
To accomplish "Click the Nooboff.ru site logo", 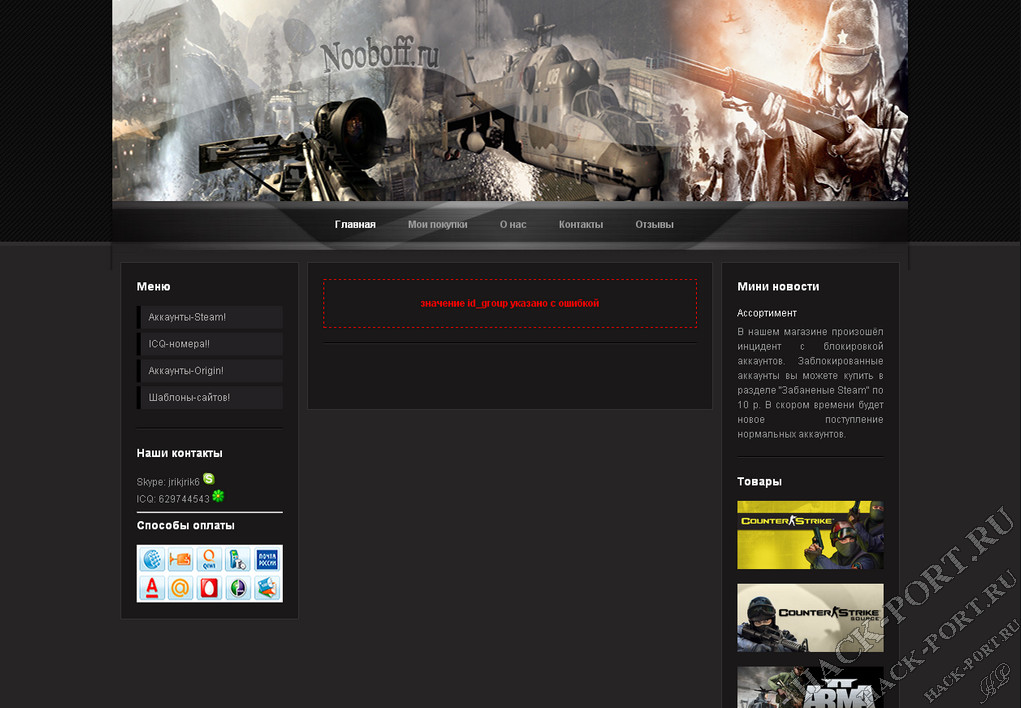I will tap(380, 55).
